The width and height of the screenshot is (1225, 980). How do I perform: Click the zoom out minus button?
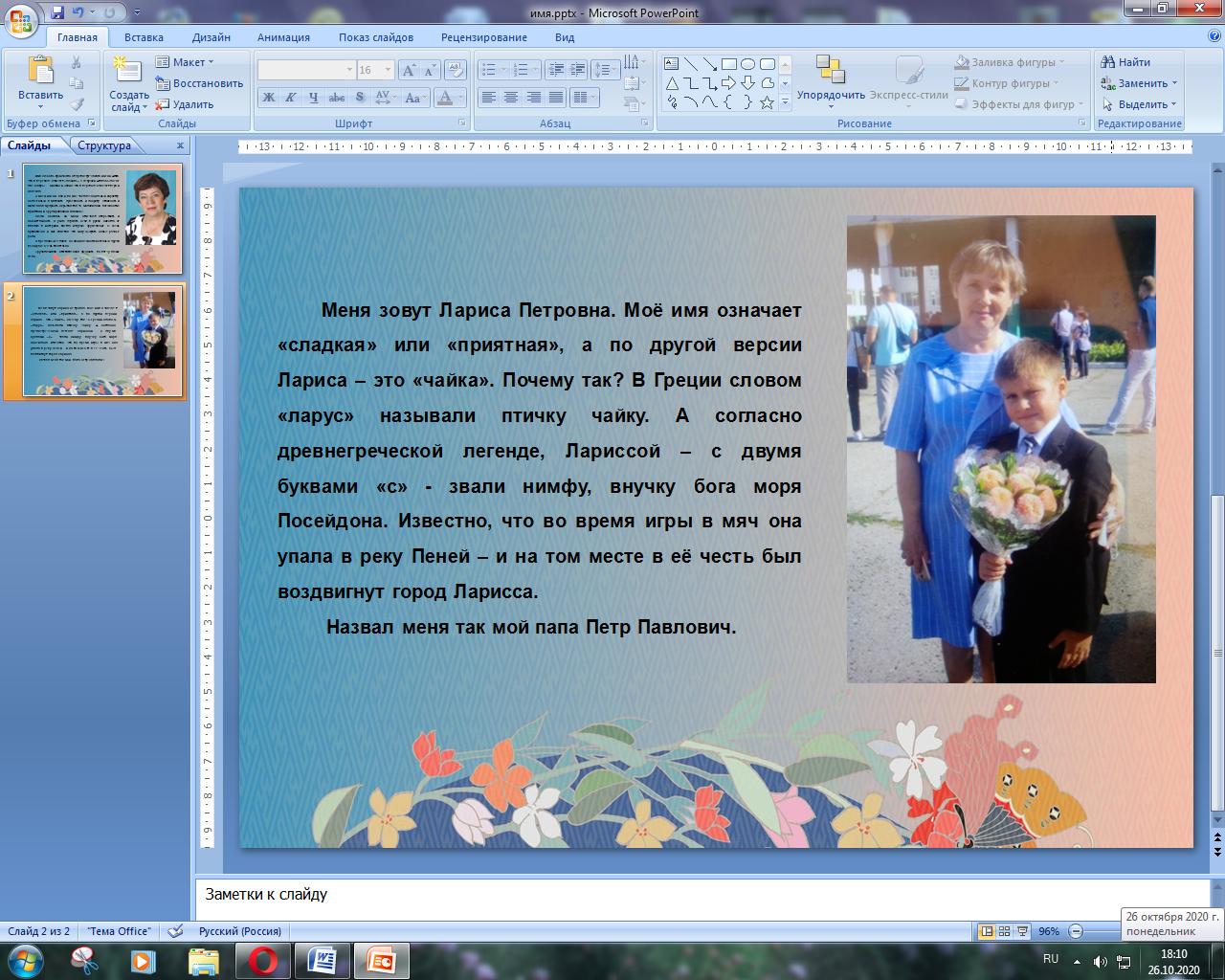pyautogui.click(x=1076, y=931)
